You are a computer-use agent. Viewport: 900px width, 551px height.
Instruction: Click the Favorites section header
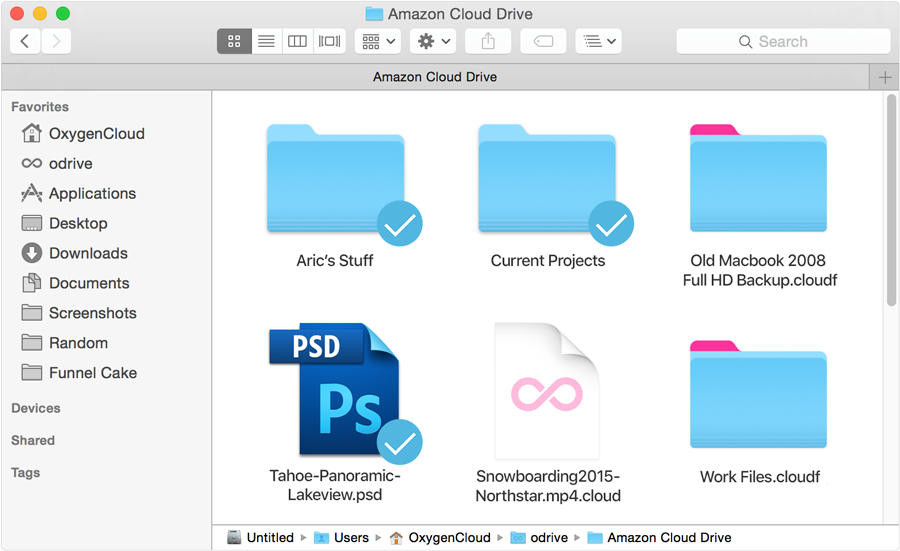tap(40, 107)
